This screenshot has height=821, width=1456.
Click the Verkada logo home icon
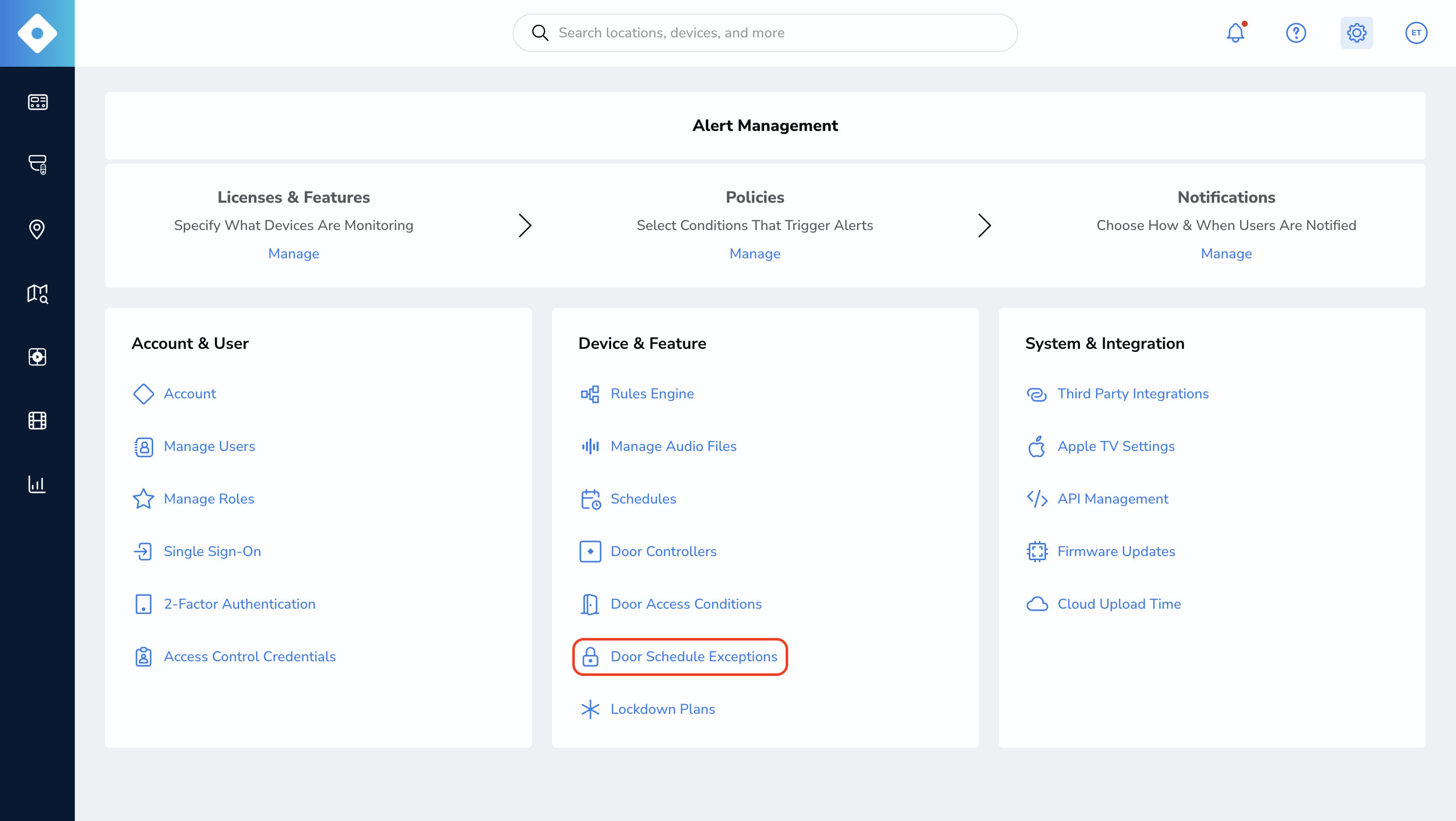pos(37,33)
